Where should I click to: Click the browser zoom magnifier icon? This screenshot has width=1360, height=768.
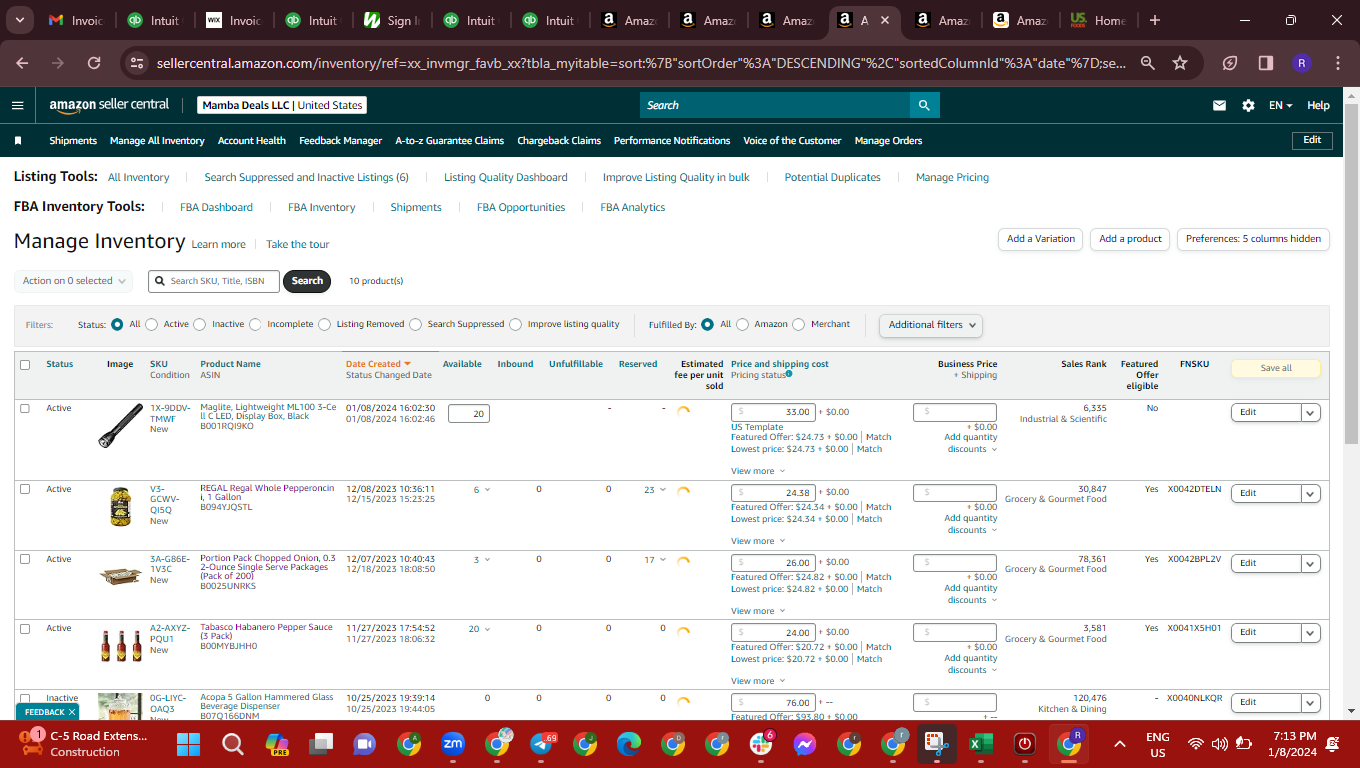point(1148,63)
